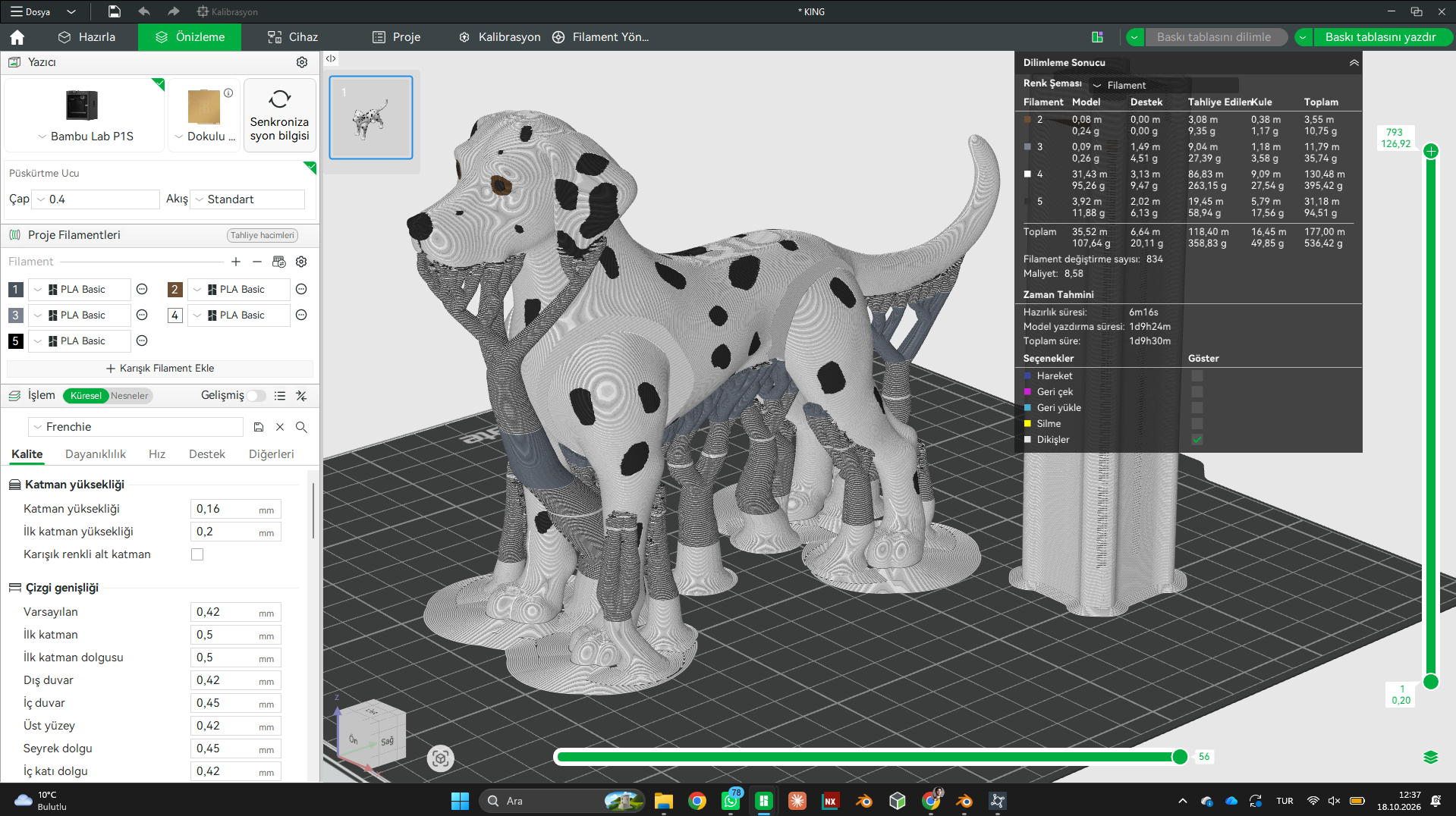Open Tahliye hacimleri button

coord(263,235)
